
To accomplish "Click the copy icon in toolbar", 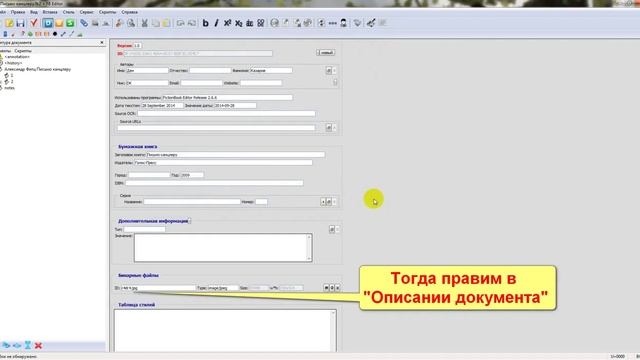I will point(156,23).
